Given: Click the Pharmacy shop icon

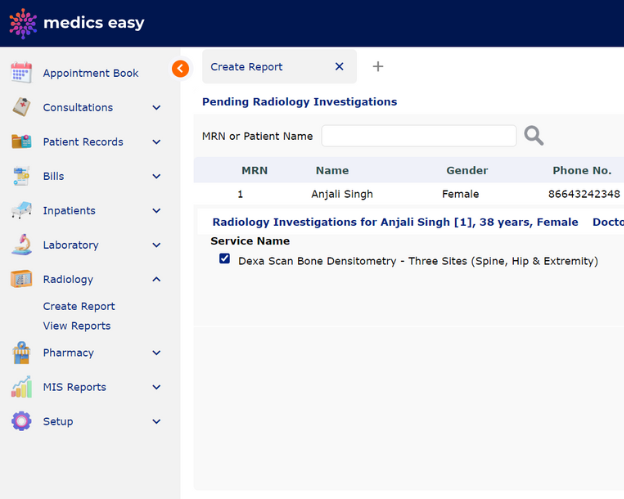Looking at the screenshot, I should [x=21, y=353].
